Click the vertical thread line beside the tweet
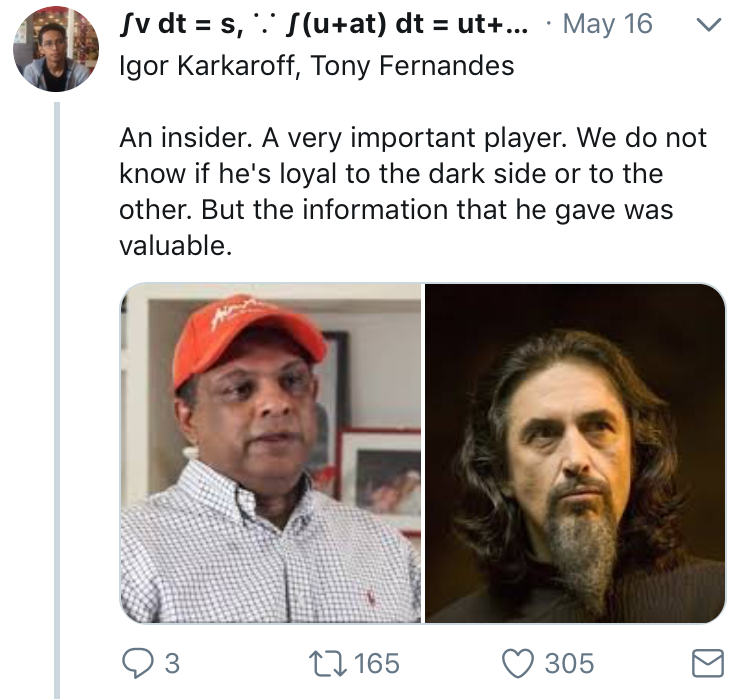 coord(57,400)
